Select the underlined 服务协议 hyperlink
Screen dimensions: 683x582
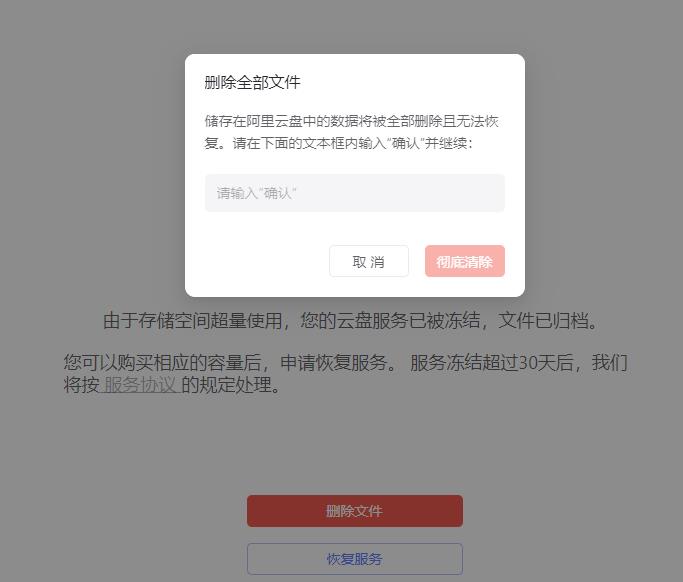coord(139,385)
